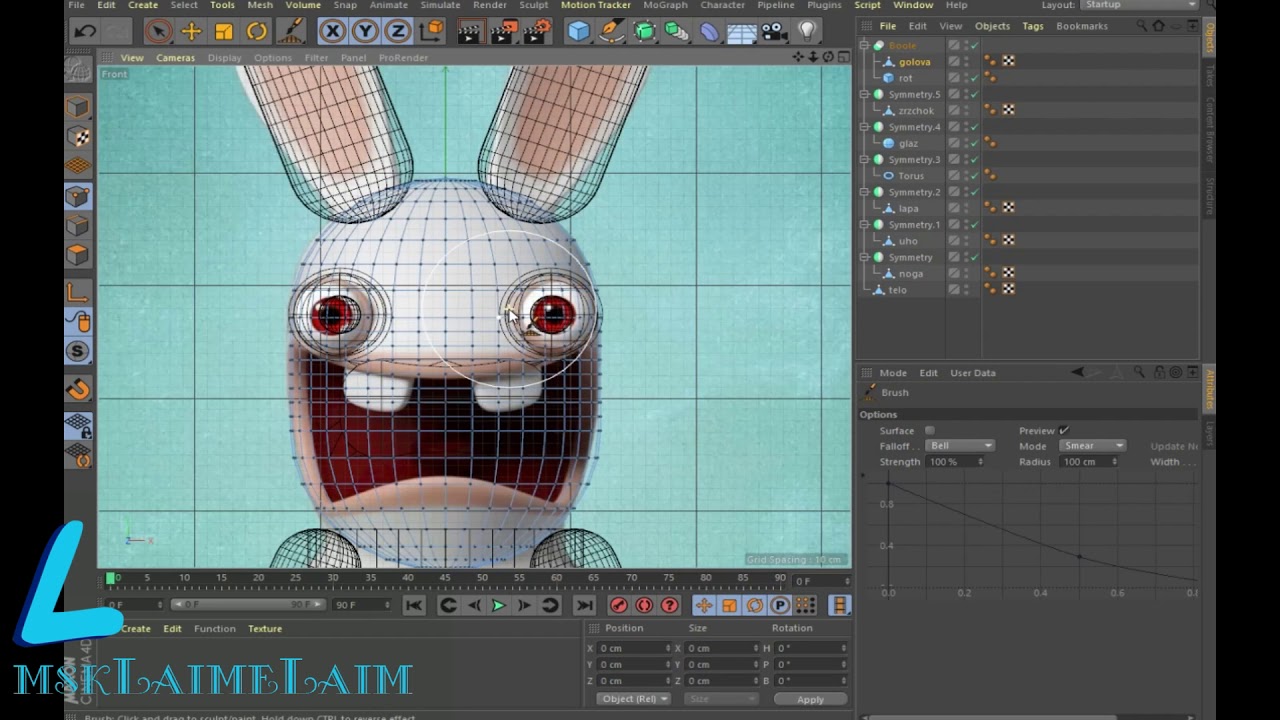Toggle the Preview checkbox
1280x720 pixels.
[x=1064, y=430]
